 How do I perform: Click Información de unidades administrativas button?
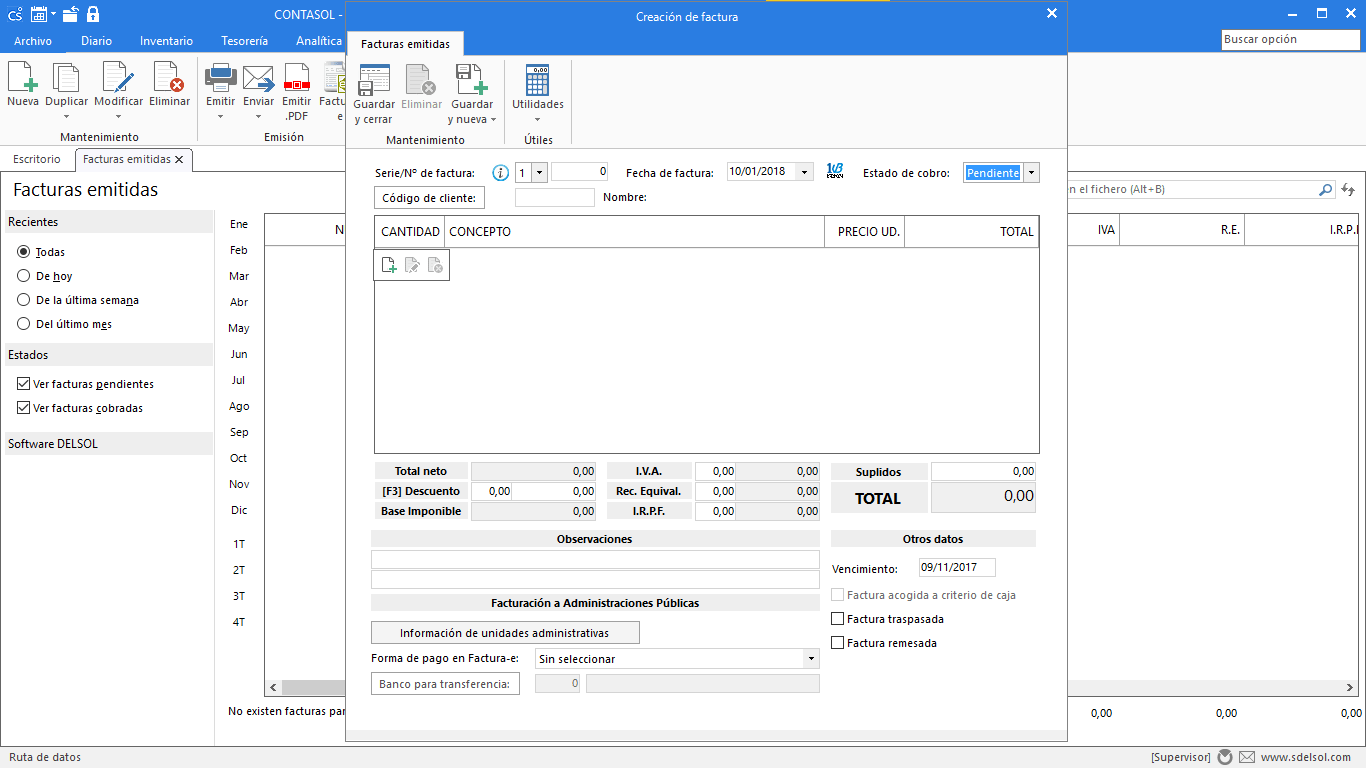tap(505, 633)
